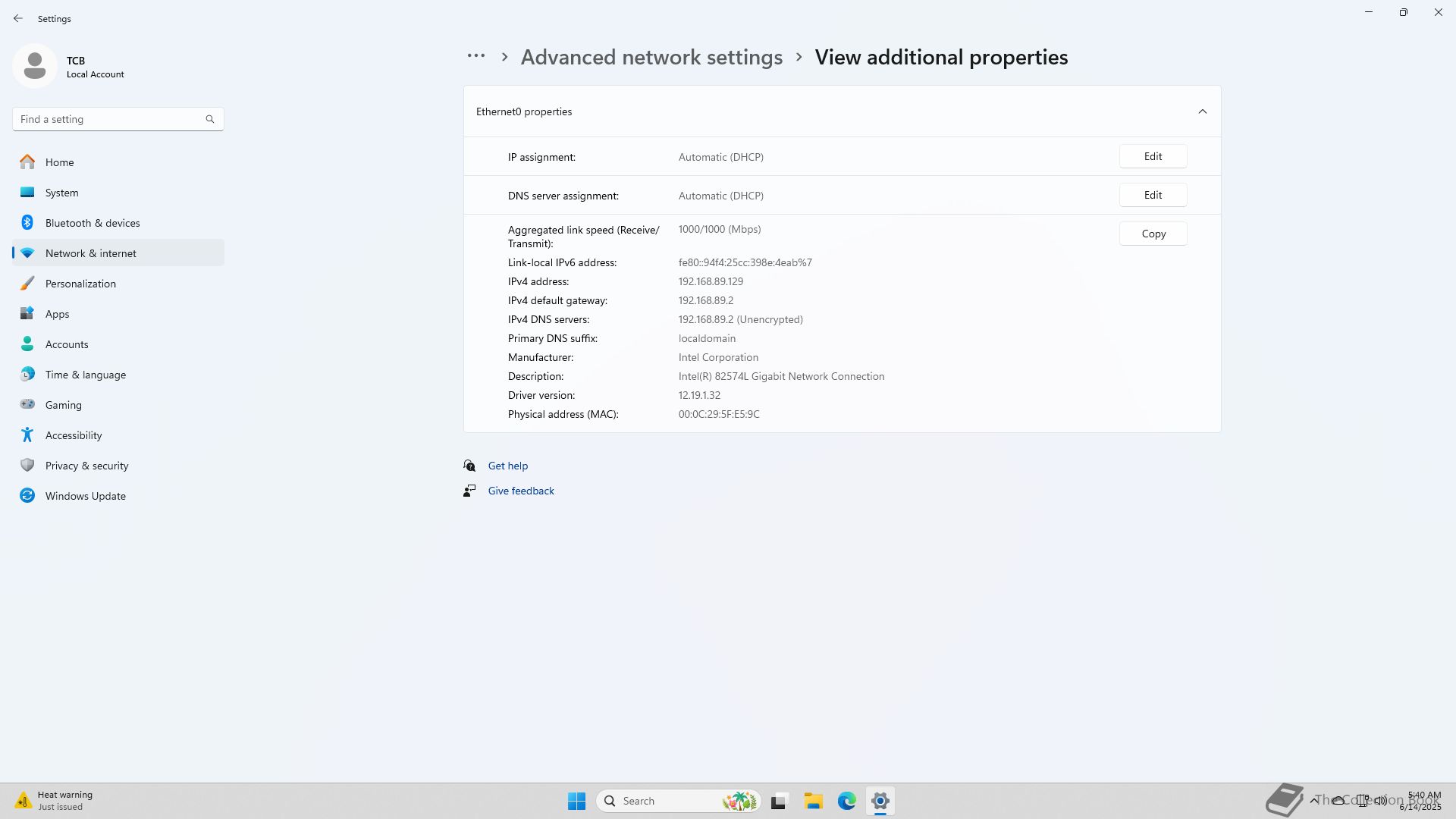Select the Accessibility figure icon
Screen dimensions: 1456x819
[x=27, y=435]
